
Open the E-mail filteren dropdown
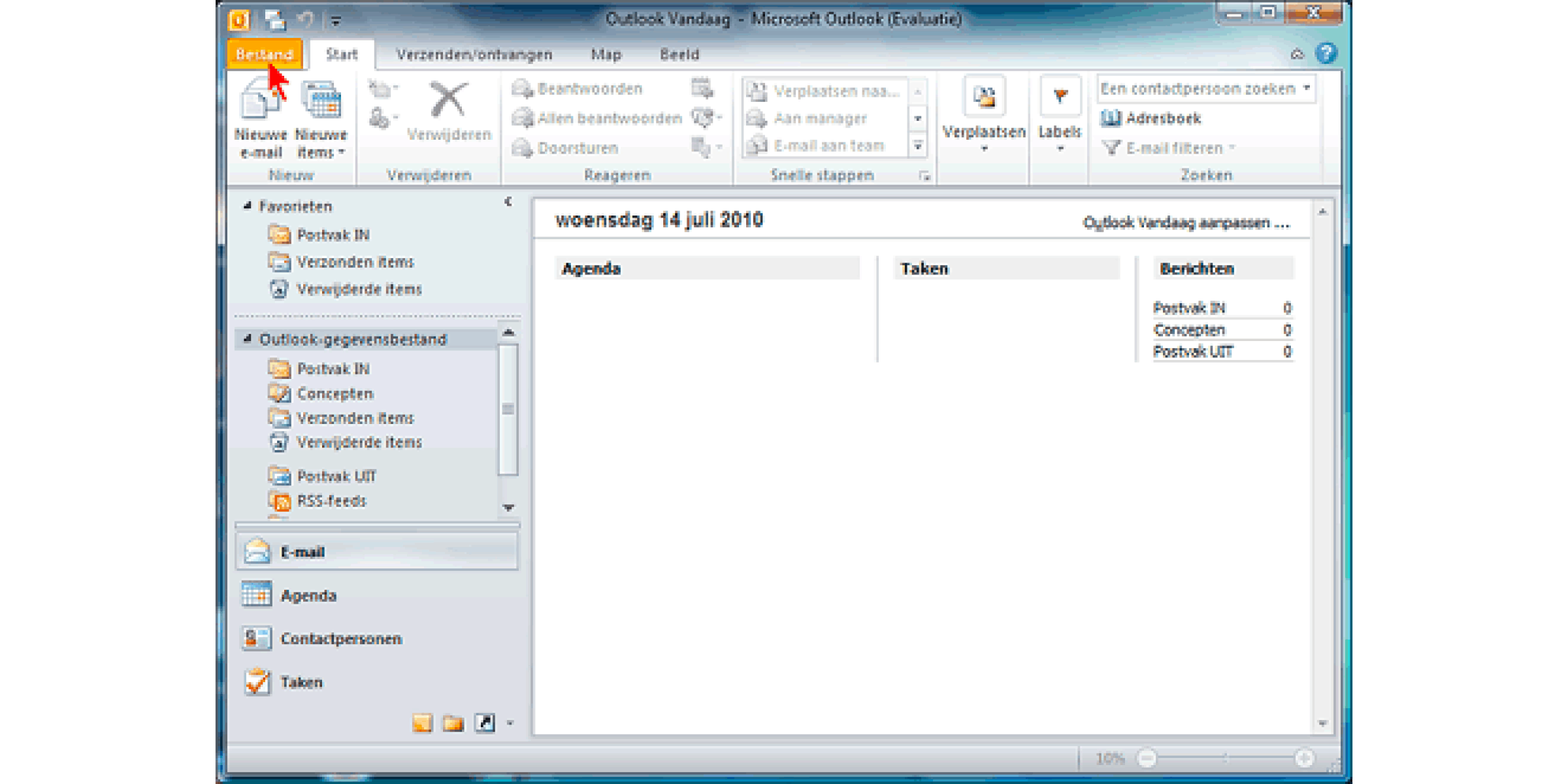(1169, 148)
